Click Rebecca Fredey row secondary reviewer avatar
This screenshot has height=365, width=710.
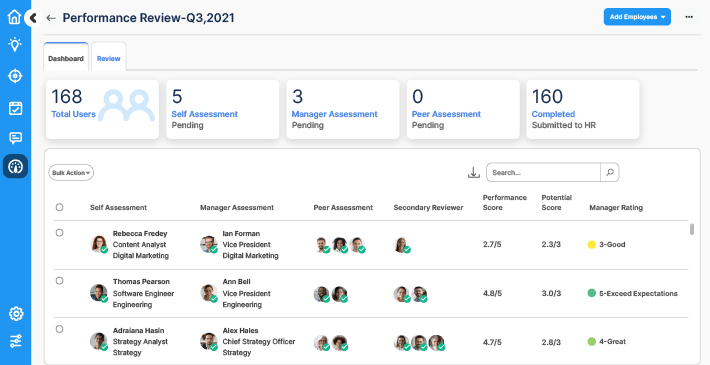[402, 245]
